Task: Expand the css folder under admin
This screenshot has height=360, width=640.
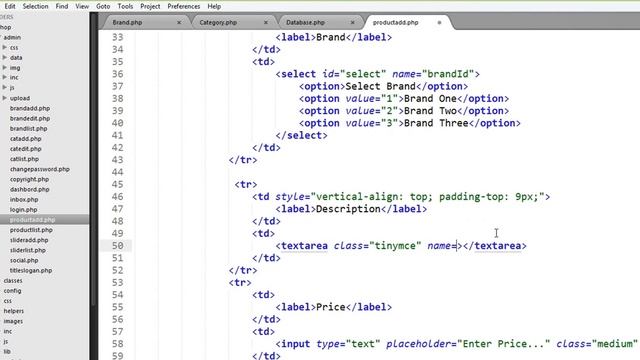Action: click(4, 47)
